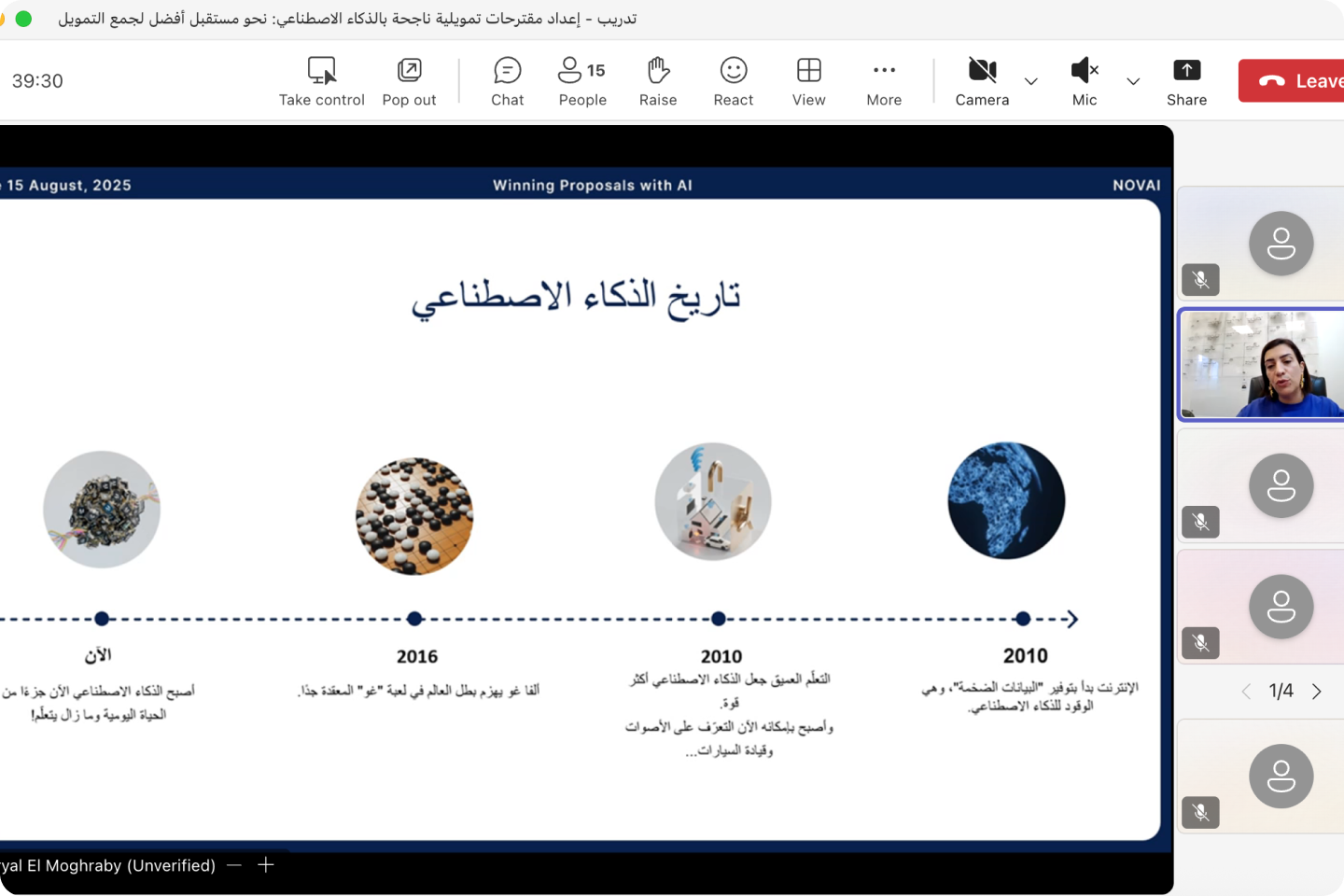Open the Chat panel

point(507,80)
